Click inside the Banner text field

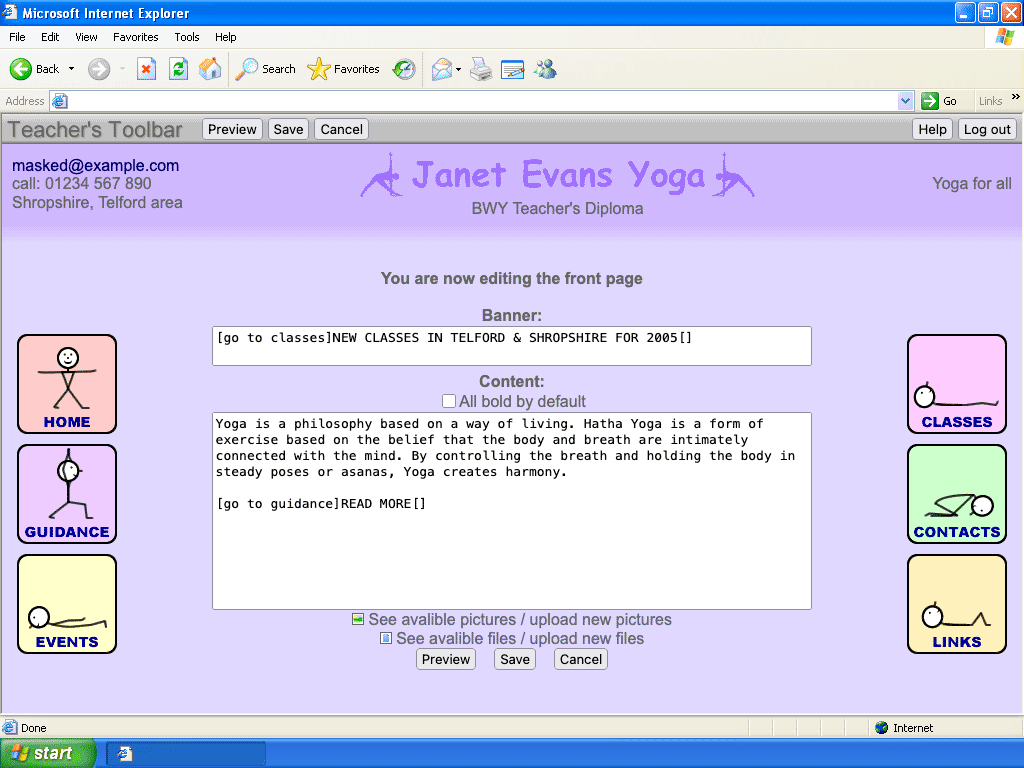point(512,346)
